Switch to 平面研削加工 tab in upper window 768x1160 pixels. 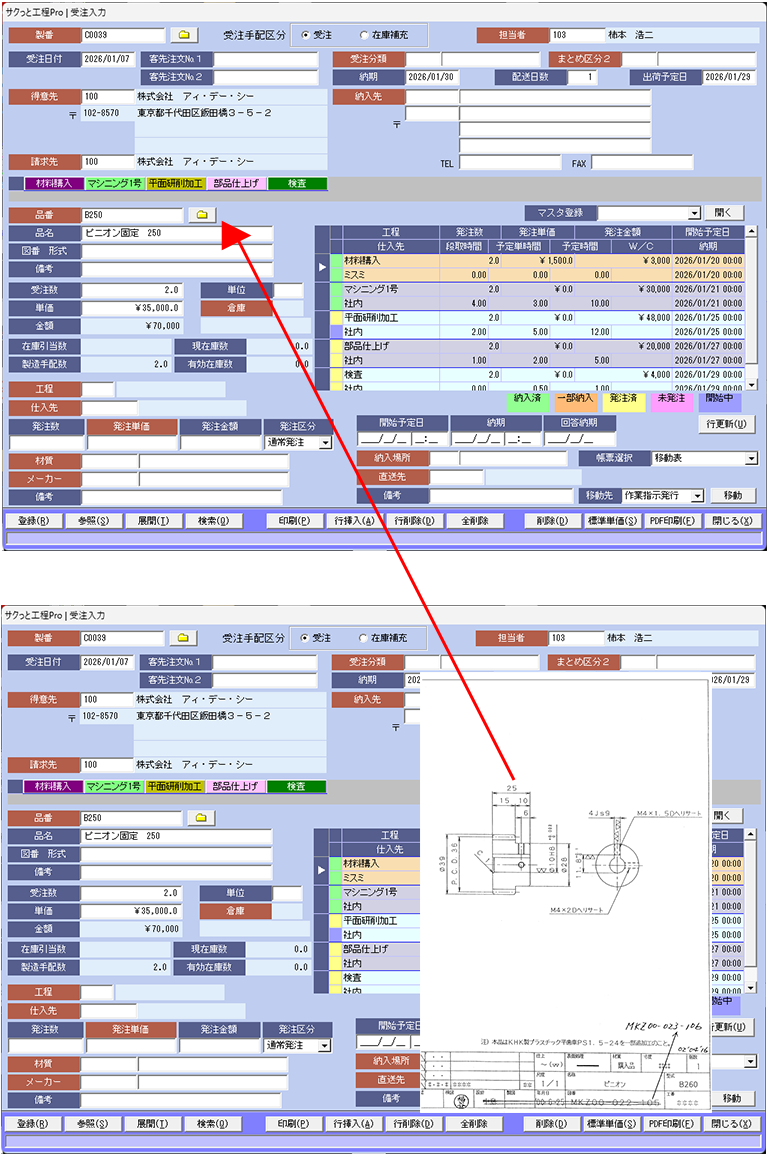[175, 184]
